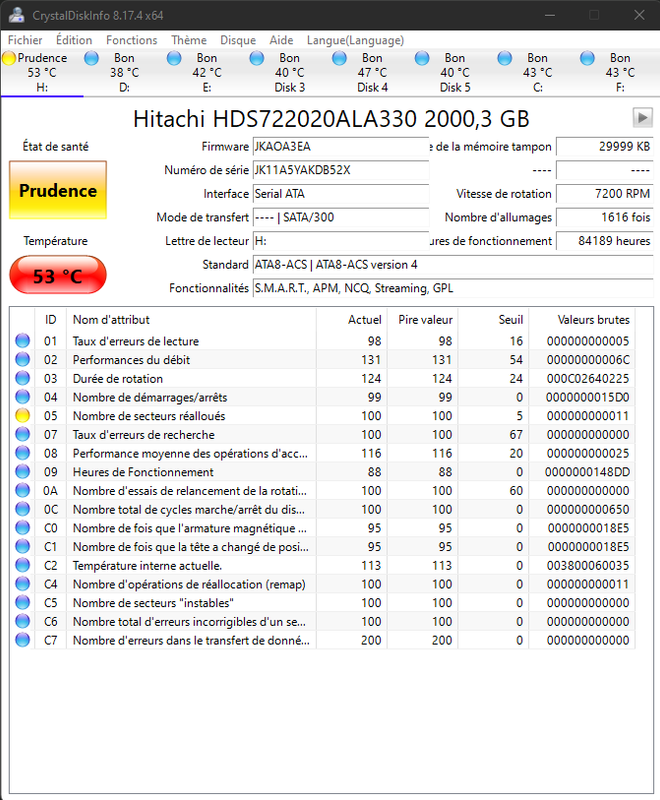Screen dimensions: 660x800
Task: Open the Thème menu
Action: click(x=189, y=40)
